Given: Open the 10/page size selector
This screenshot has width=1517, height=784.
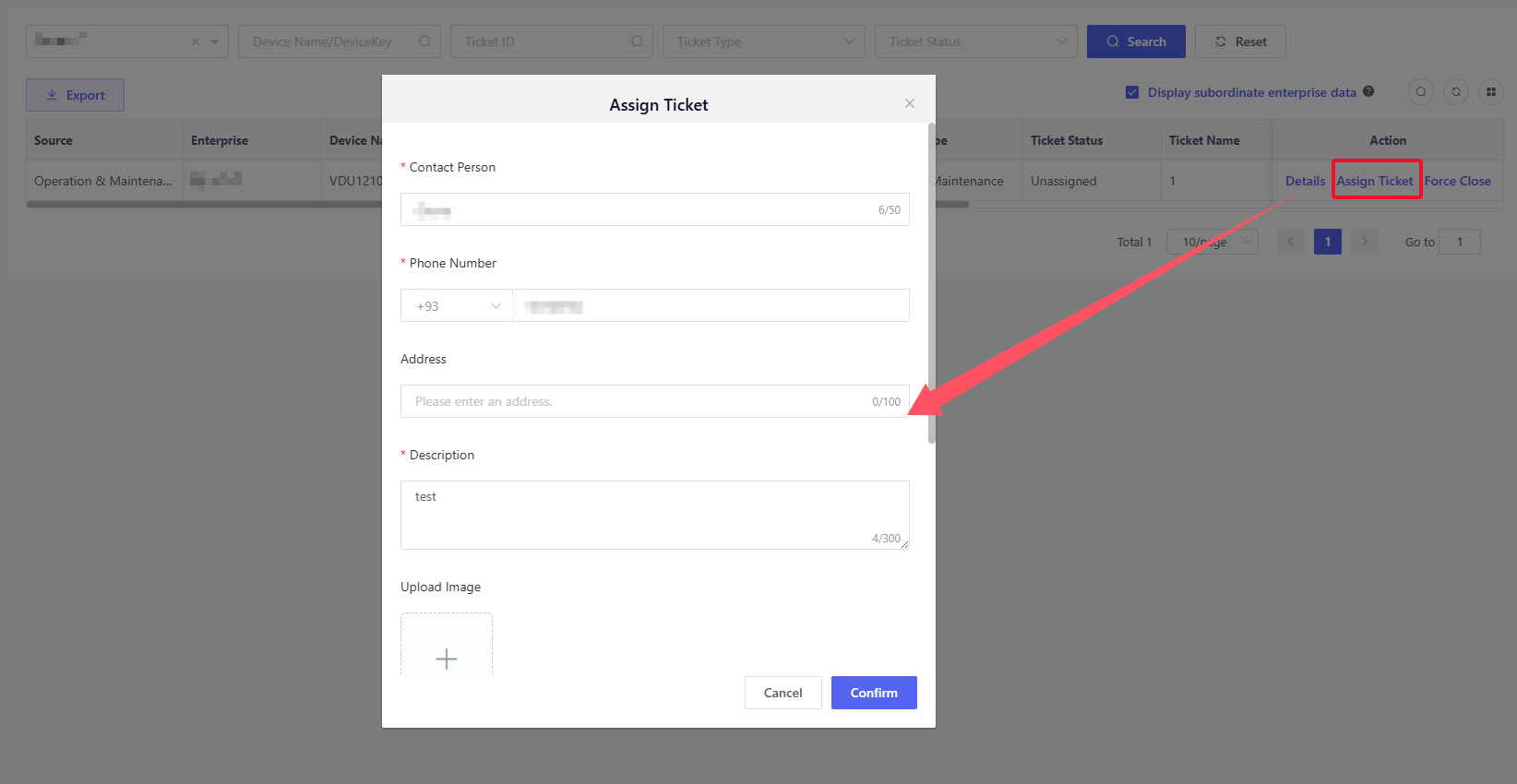Looking at the screenshot, I should coord(1212,242).
